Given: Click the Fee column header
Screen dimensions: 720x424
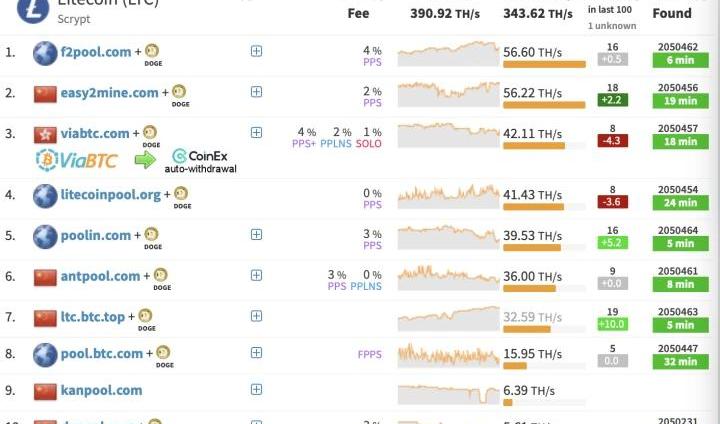Looking at the screenshot, I should 358,13.
